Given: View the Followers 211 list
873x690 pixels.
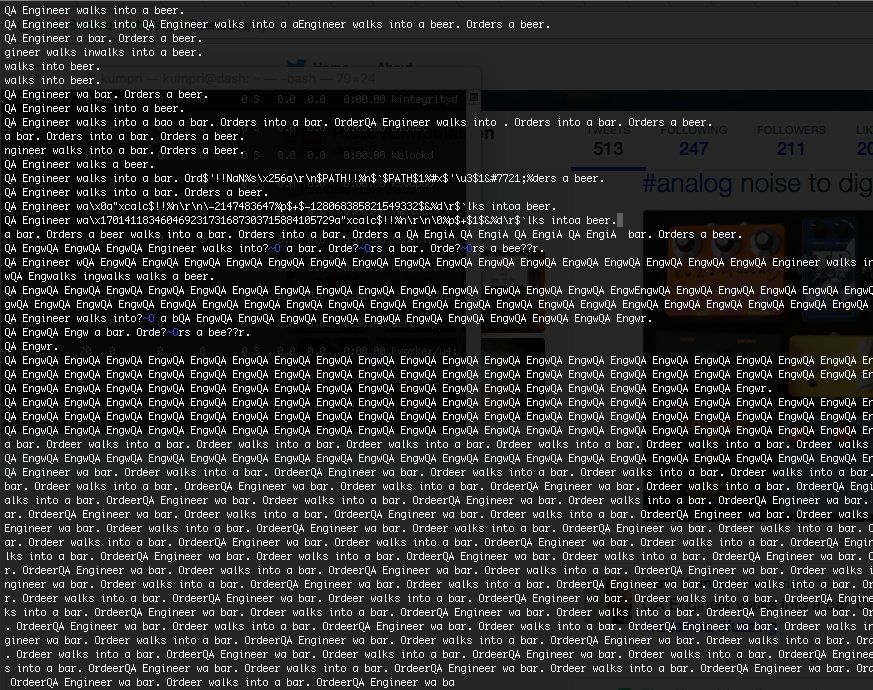Looking at the screenshot, I should [x=790, y=141].
